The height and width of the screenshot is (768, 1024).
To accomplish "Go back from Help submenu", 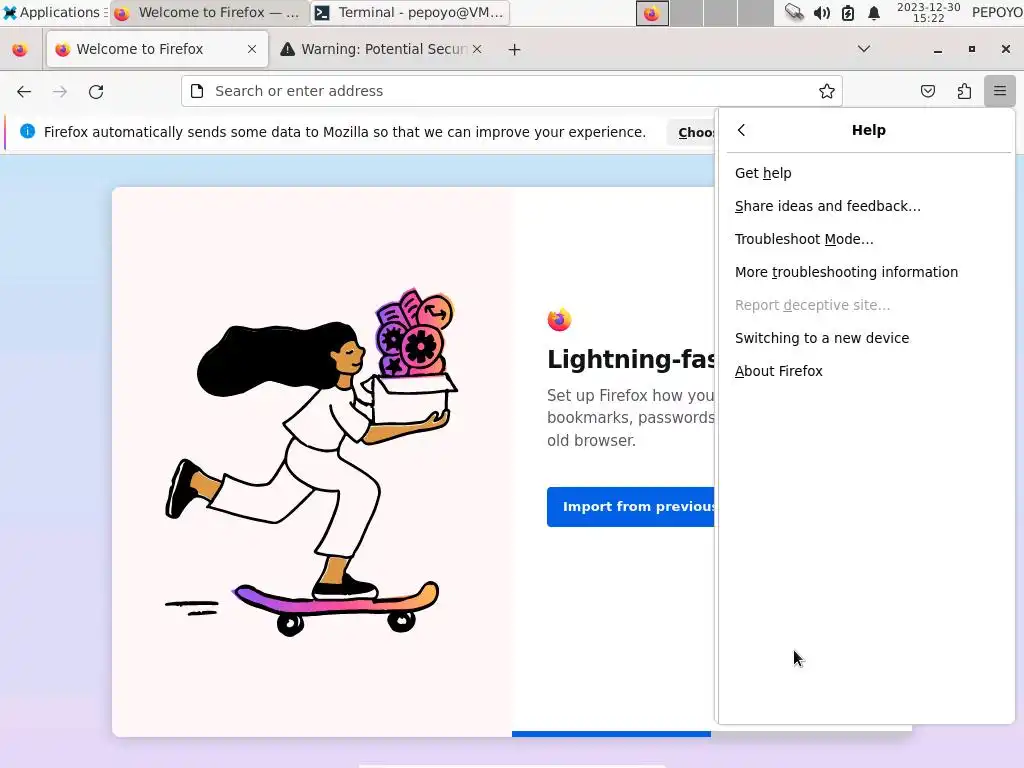I will point(741,130).
